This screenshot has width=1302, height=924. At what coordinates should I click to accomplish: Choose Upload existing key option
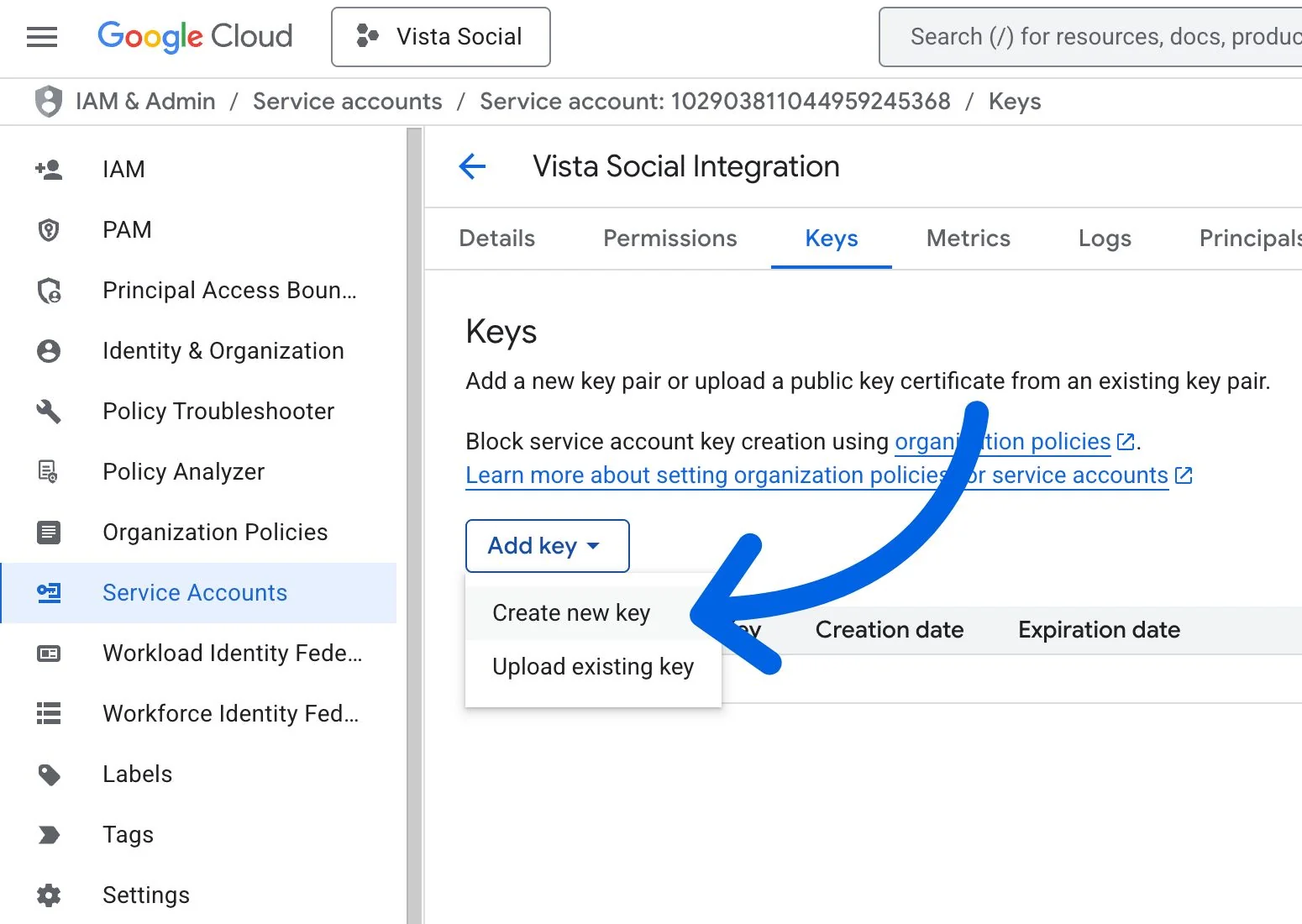(x=593, y=667)
